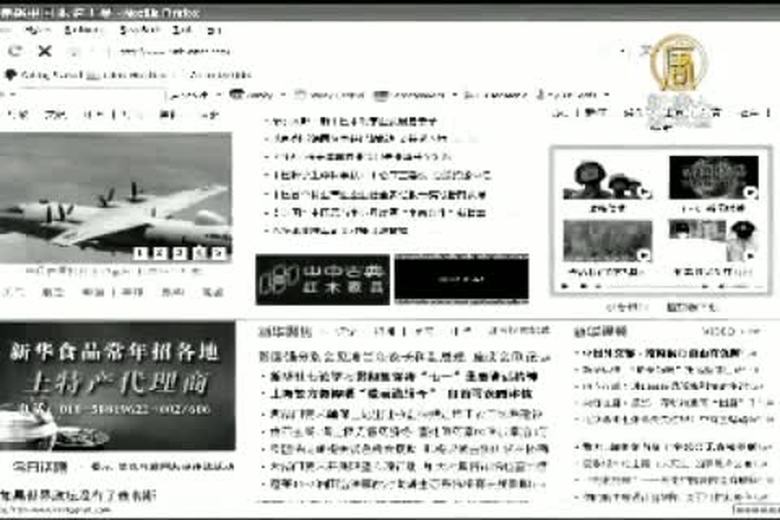Screen dimensions: 780x520
Task: Open the 中中古典 红木家具 banner ad
Action: tap(322, 280)
